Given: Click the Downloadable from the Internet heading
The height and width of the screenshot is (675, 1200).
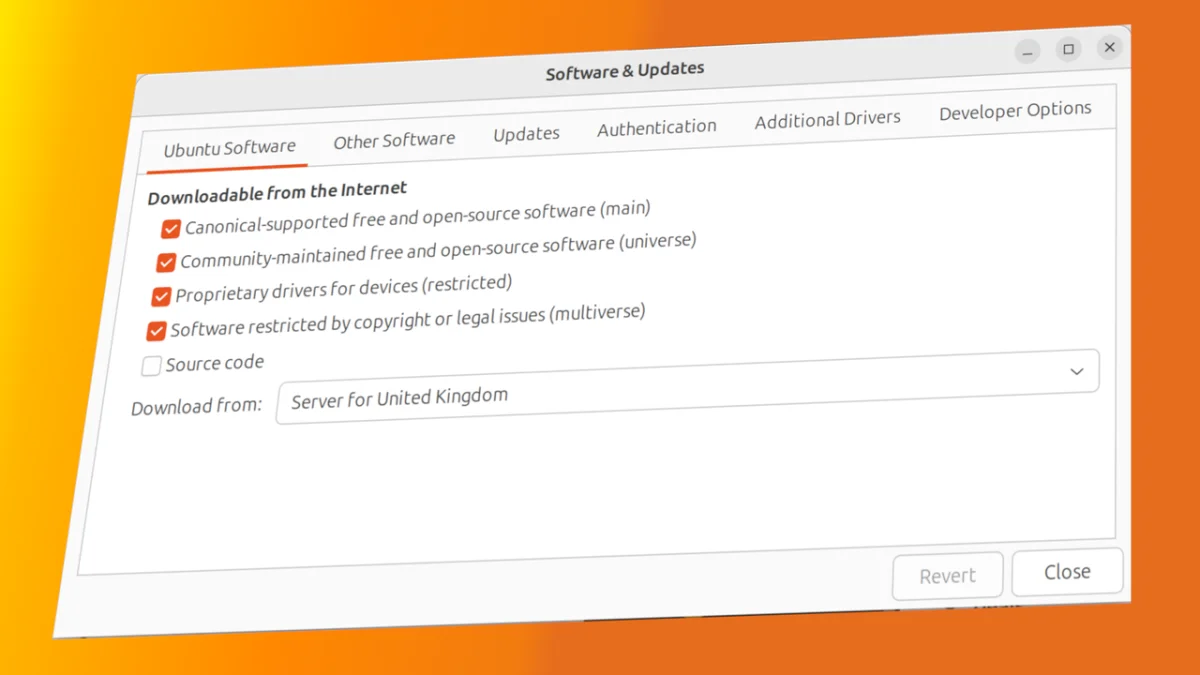Looking at the screenshot, I should pos(277,192).
